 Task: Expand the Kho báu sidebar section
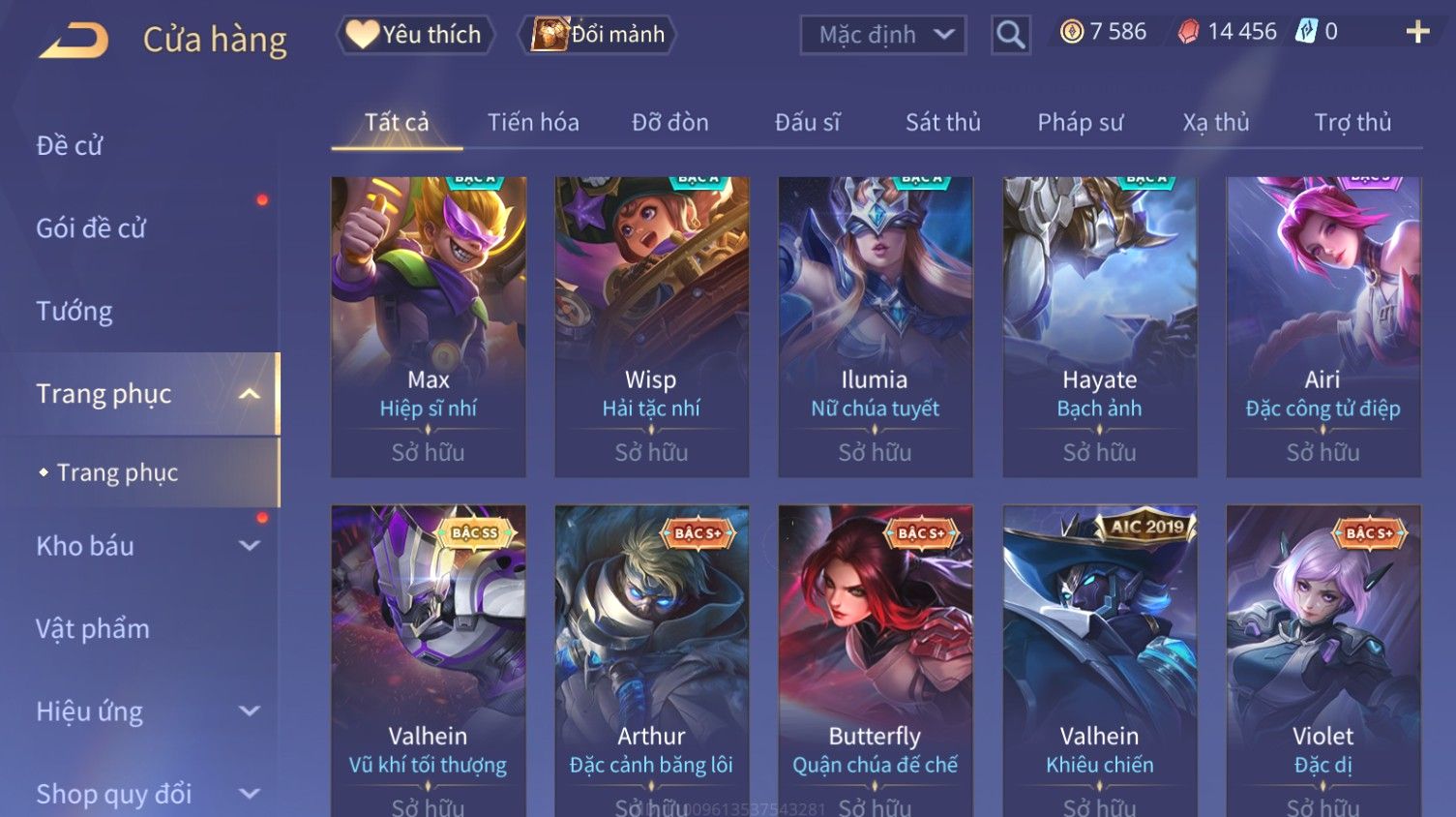pos(250,546)
